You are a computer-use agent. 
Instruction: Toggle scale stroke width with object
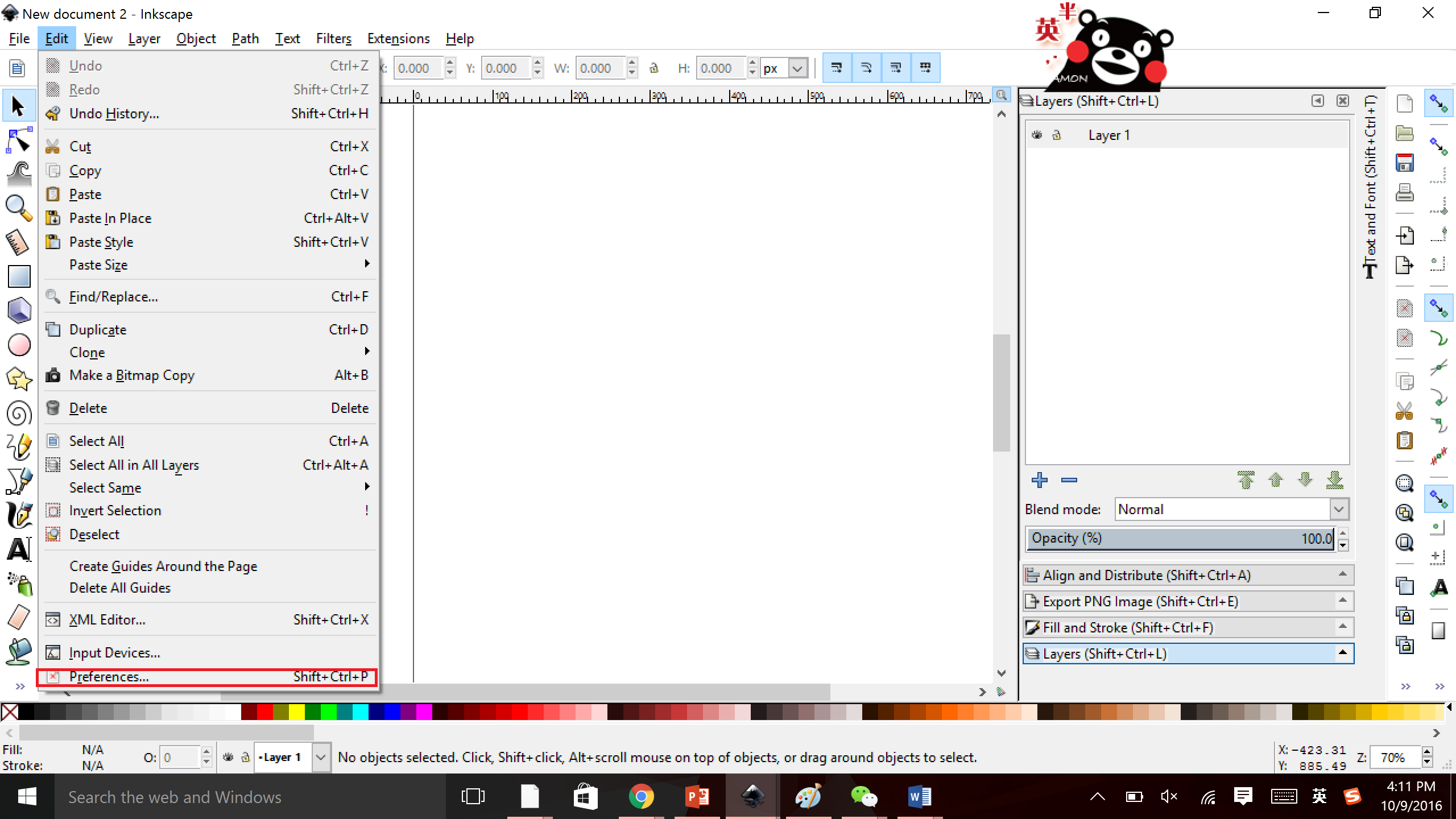tap(837, 68)
